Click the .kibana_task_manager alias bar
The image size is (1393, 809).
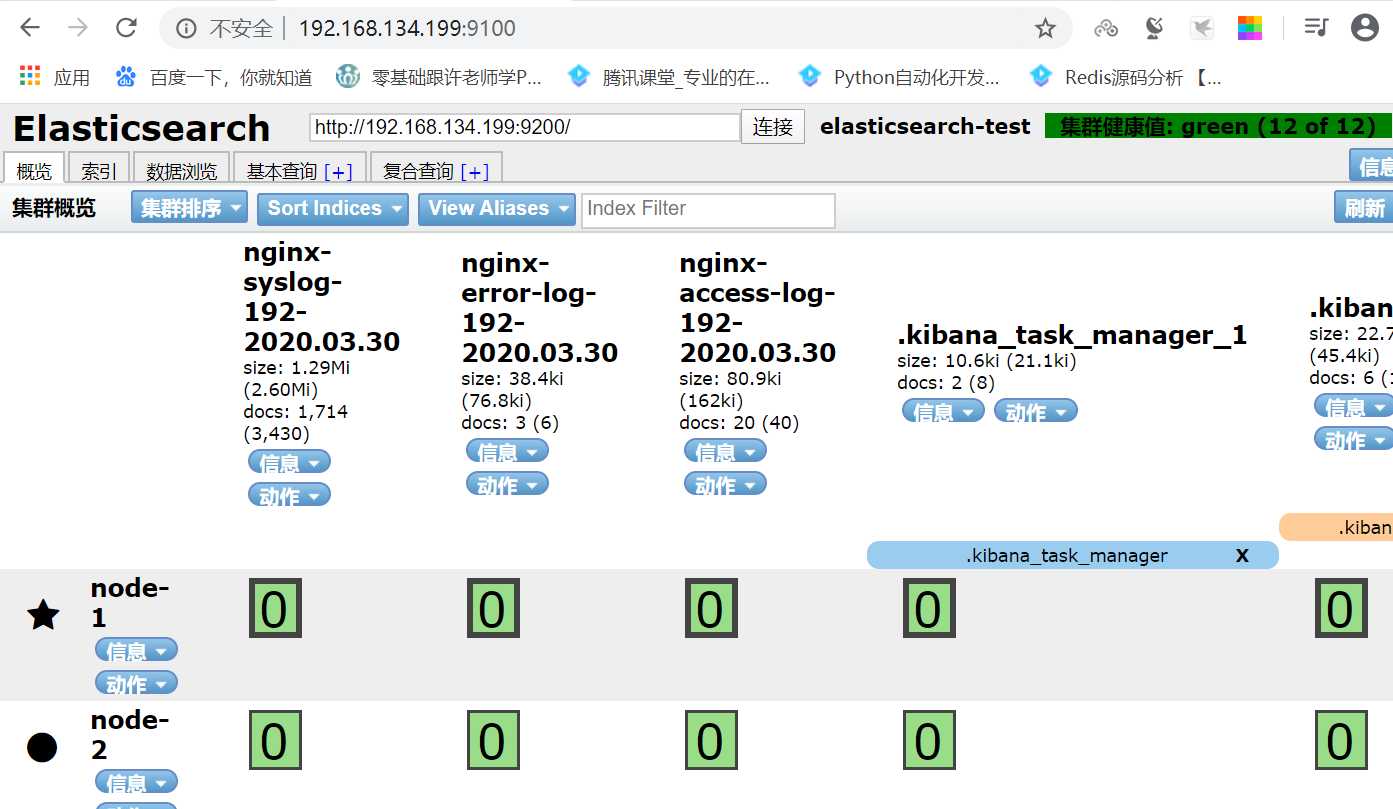tap(1072, 555)
